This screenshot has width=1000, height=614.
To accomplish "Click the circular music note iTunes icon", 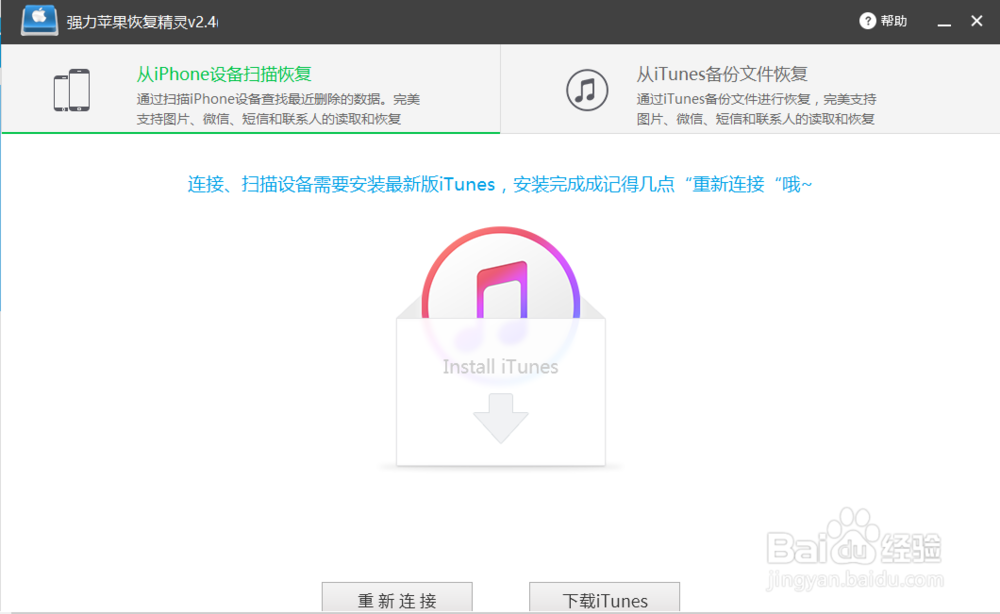I will [x=587, y=89].
